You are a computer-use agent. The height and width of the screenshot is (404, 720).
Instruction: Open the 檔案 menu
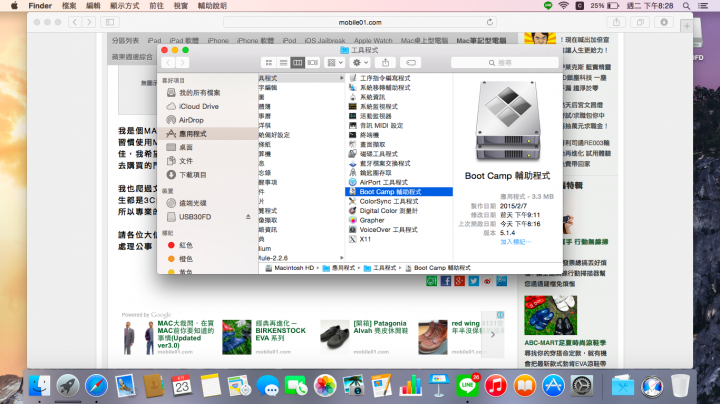click(x=69, y=6)
